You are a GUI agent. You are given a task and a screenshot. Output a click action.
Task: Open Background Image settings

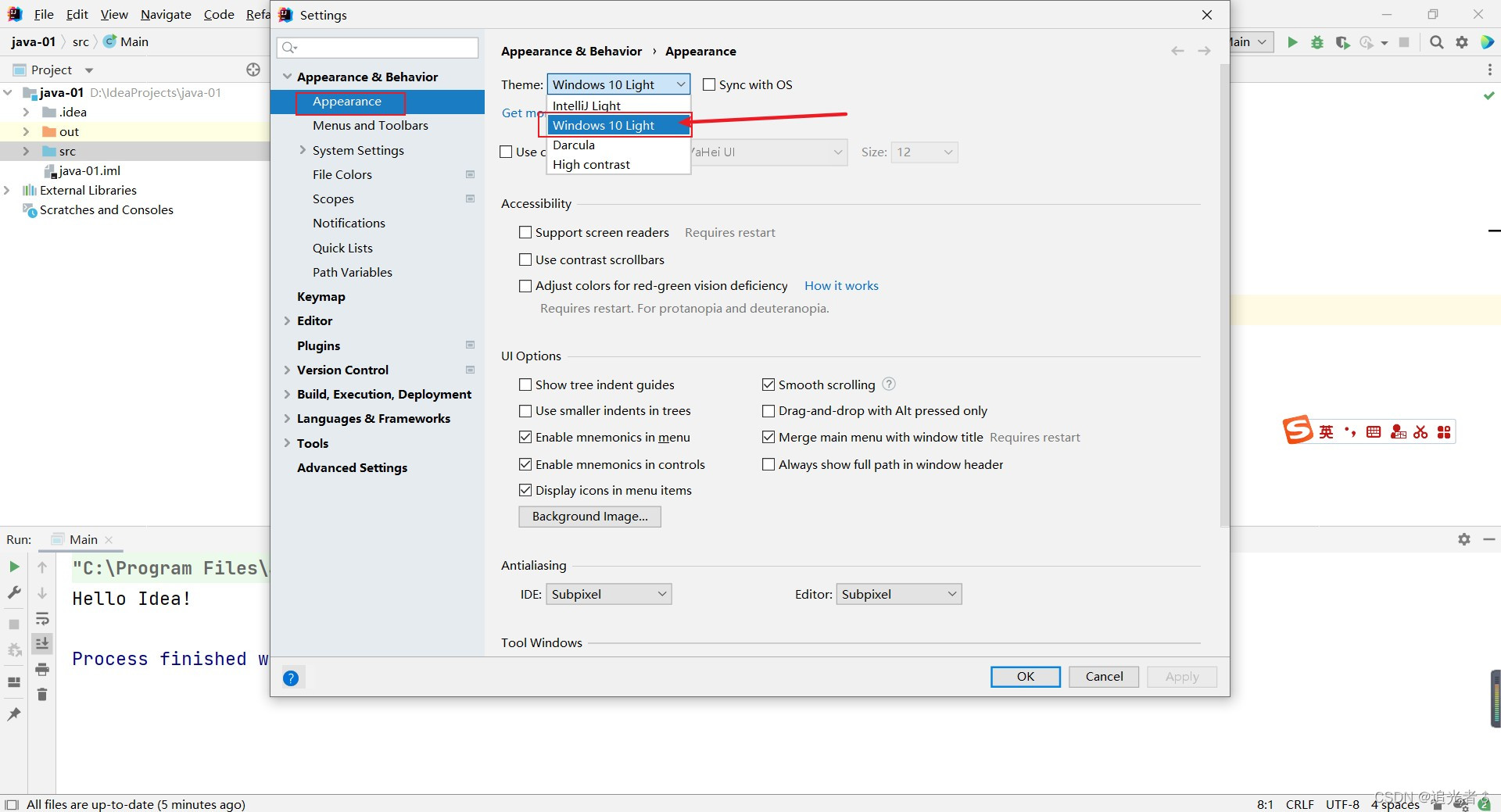[589, 517]
